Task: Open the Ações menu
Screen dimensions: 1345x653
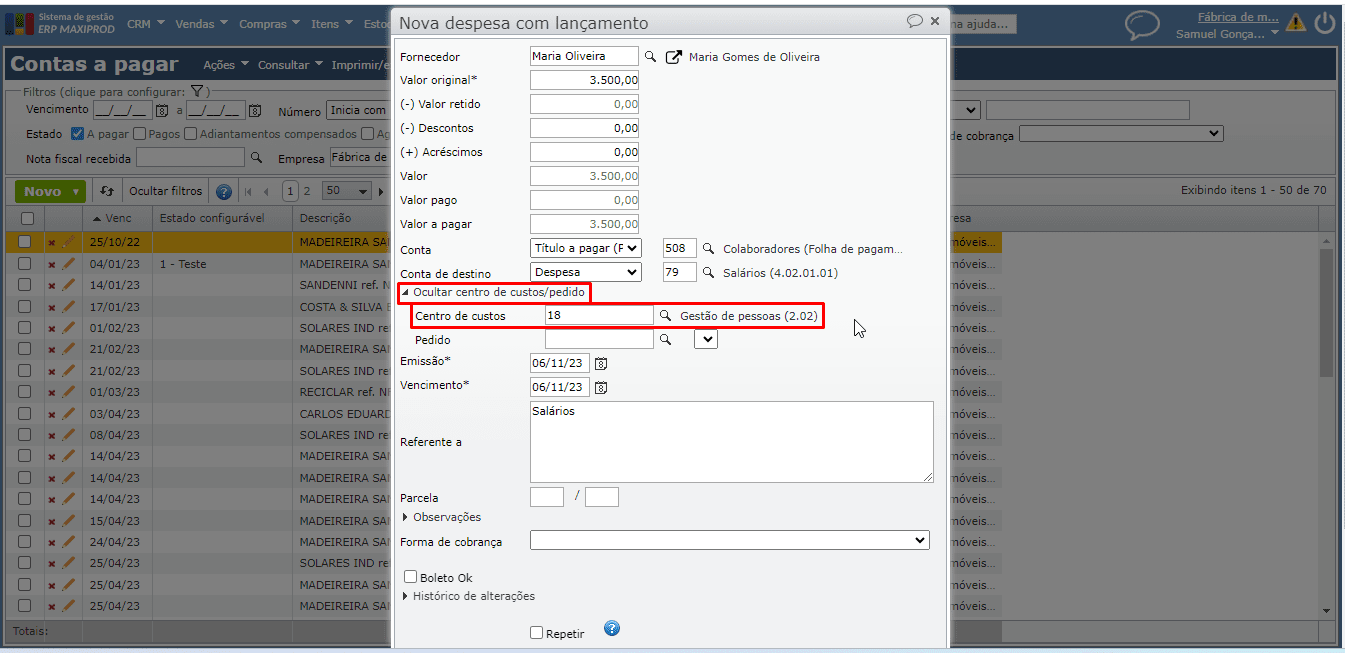Action: pos(225,65)
